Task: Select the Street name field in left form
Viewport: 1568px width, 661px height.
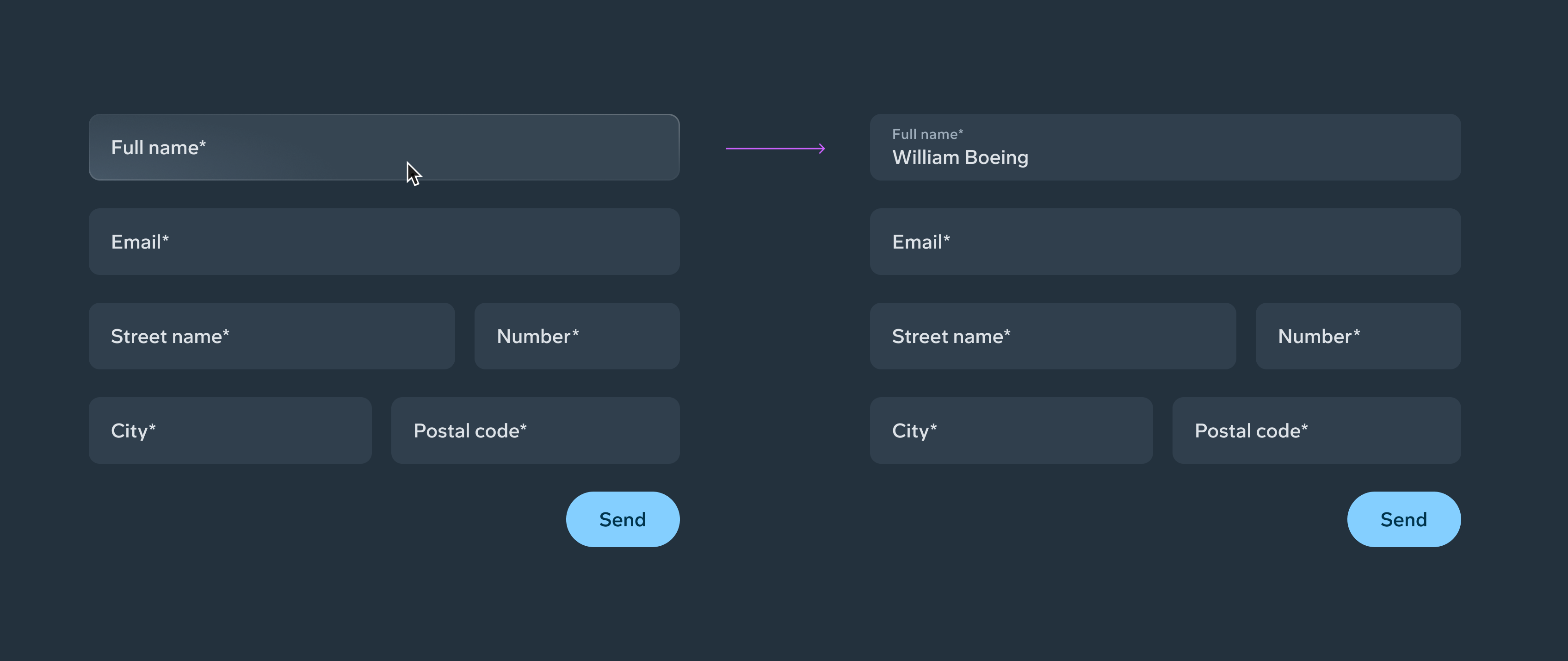Action: (x=272, y=336)
